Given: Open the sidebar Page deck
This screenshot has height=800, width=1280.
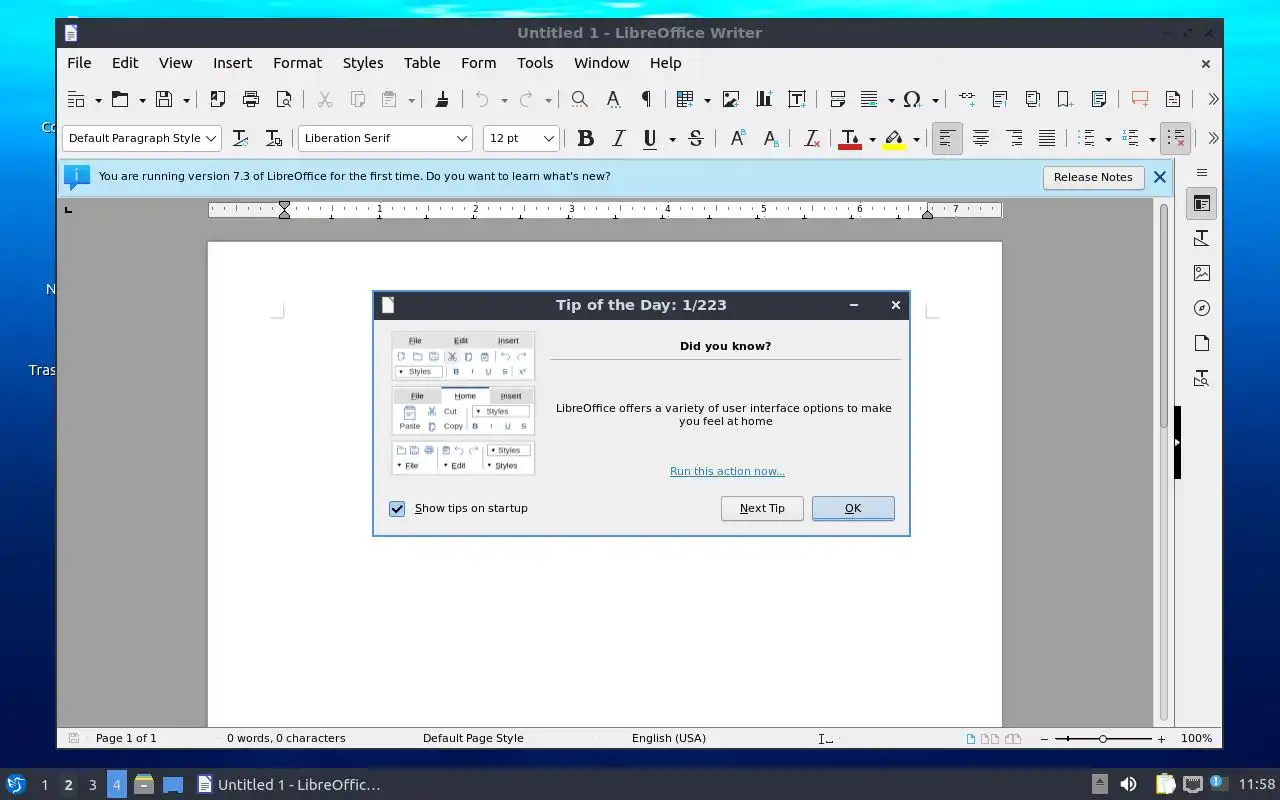Looking at the screenshot, I should [1202, 343].
